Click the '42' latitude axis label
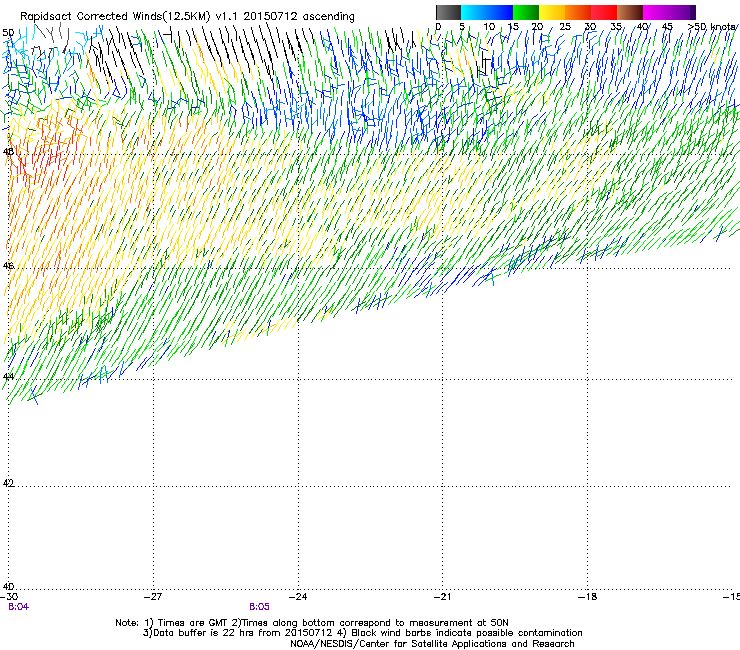This screenshot has width=740, height=650. pyautogui.click(x=8, y=483)
